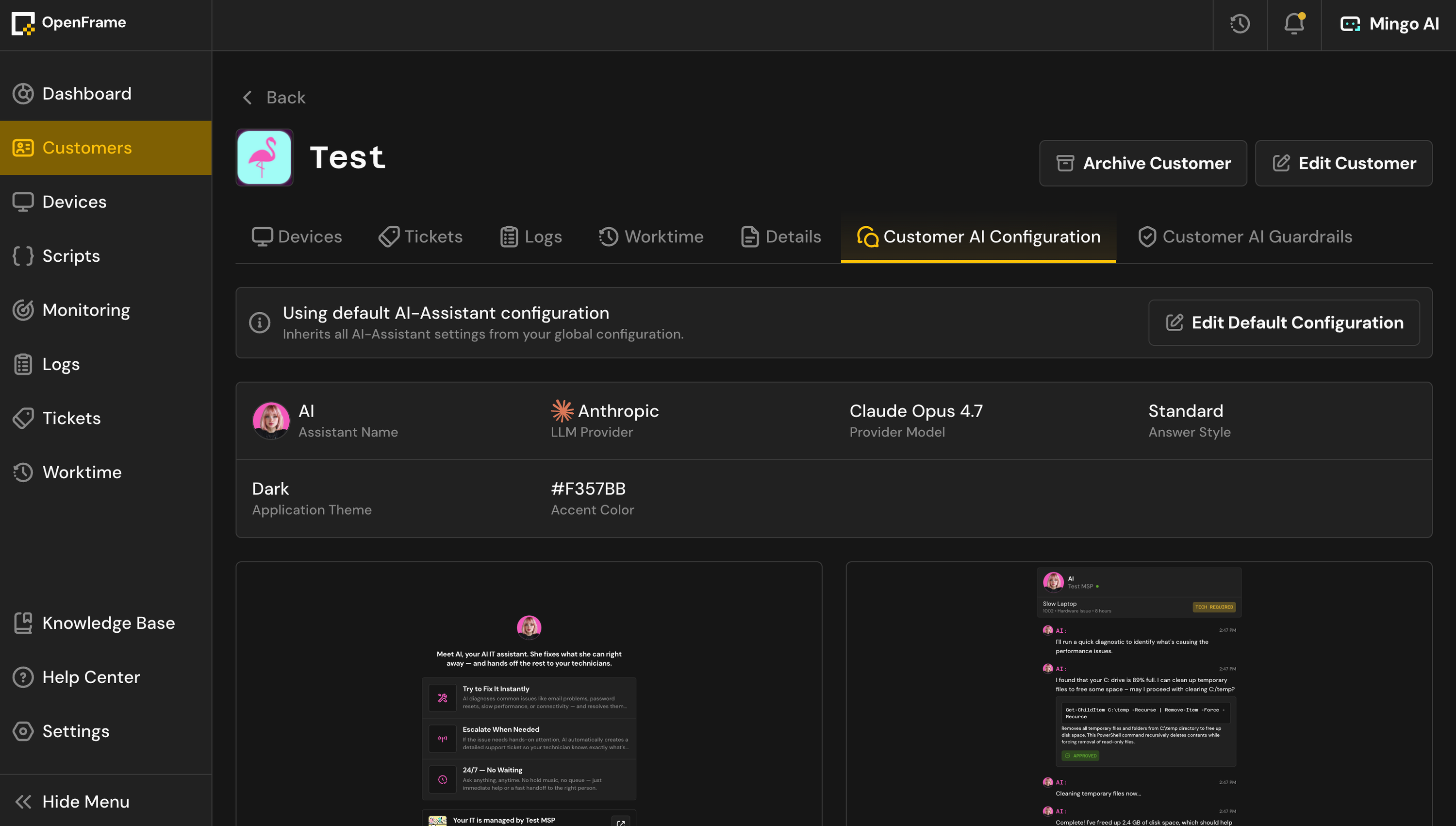The width and height of the screenshot is (1456, 826).
Task: Click the TECH REQUIRED badge
Action: (1214, 607)
